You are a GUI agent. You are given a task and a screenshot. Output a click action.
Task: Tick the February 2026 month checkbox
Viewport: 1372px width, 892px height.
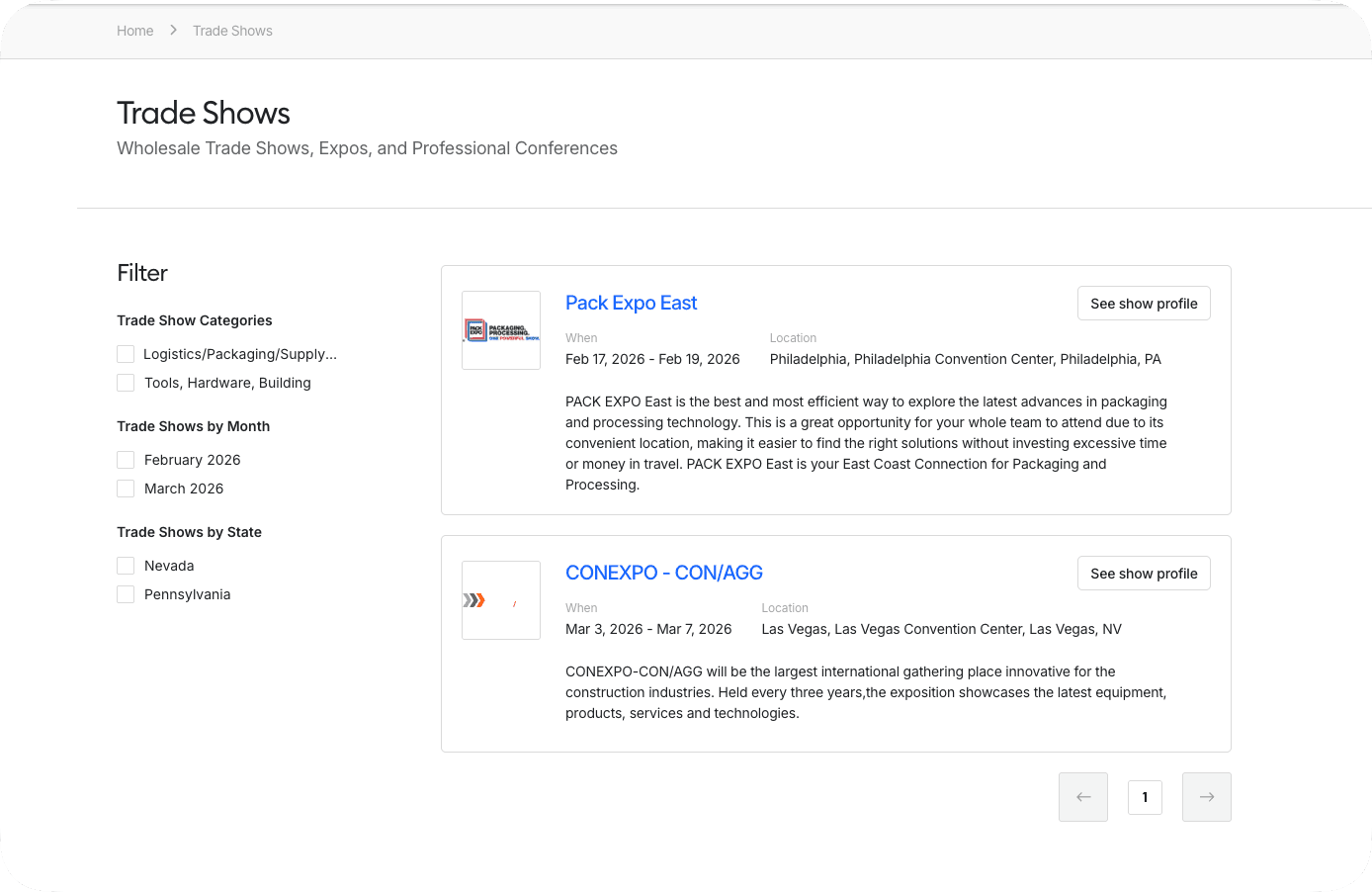[126, 460]
